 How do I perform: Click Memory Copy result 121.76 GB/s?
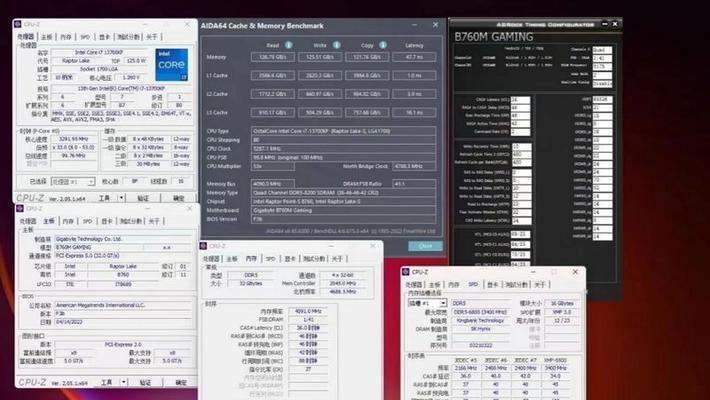pyautogui.click(x=367, y=57)
